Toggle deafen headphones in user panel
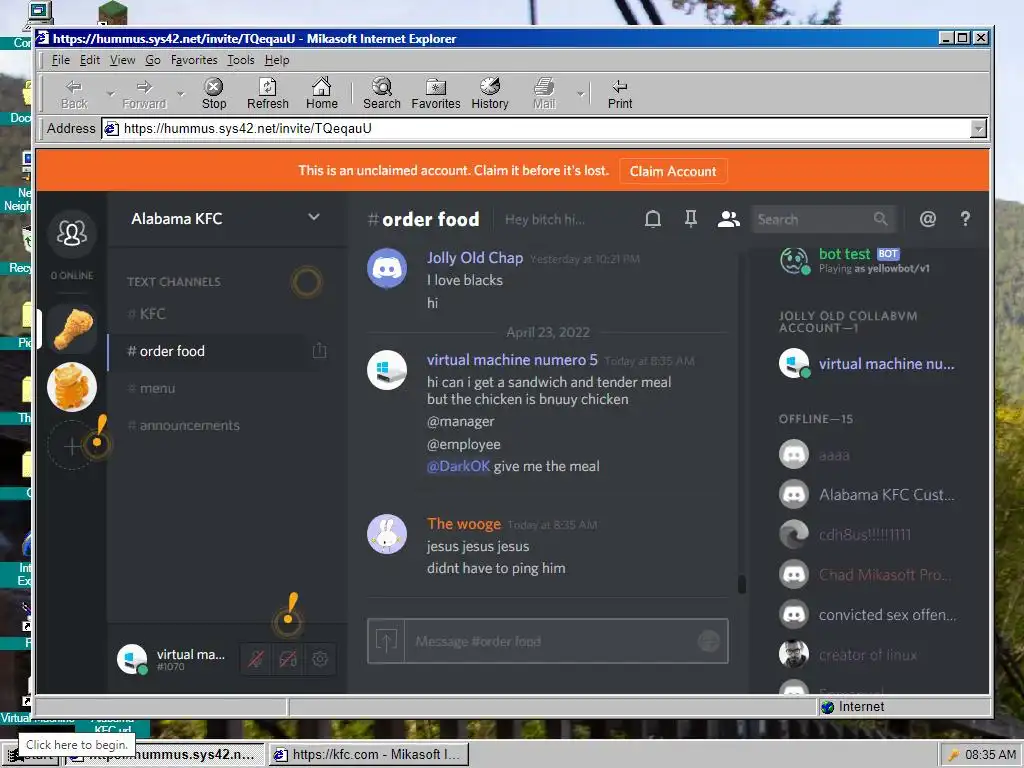The height and width of the screenshot is (768, 1024). pos(288,659)
